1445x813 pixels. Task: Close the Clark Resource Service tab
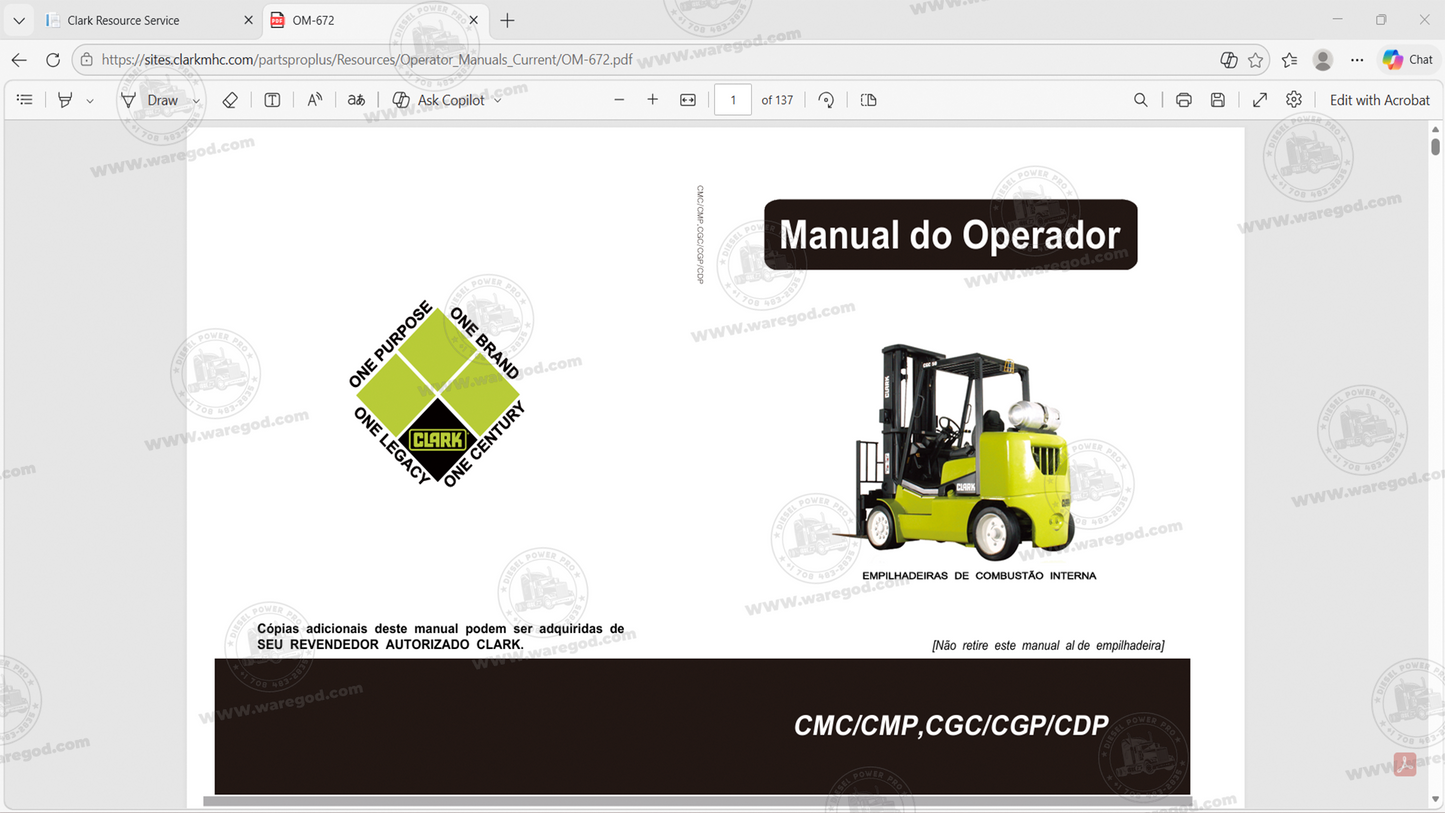[249, 20]
